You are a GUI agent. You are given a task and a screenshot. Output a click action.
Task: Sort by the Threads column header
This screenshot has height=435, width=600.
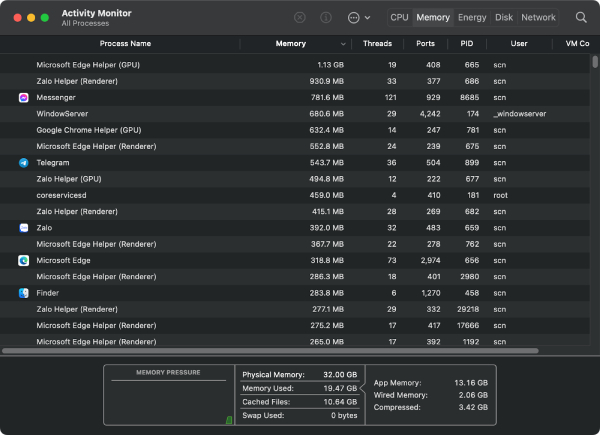(x=377, y=44)
